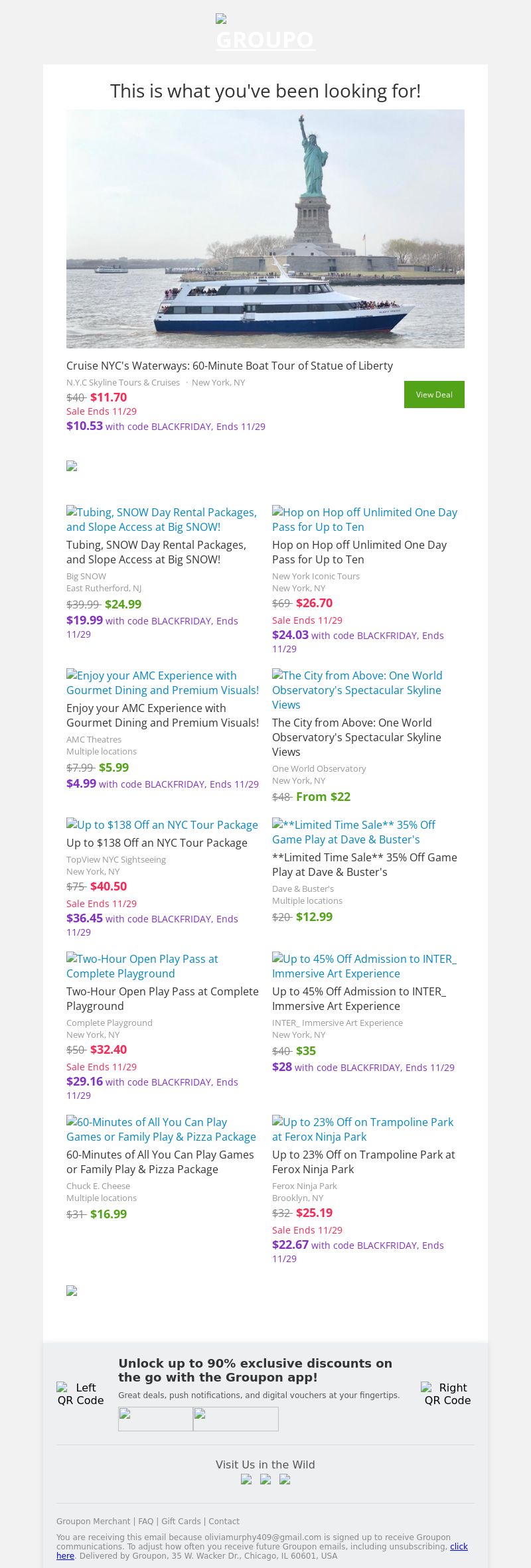
Task: Open One World Observatory deal link
Action: tap(357, 690)
